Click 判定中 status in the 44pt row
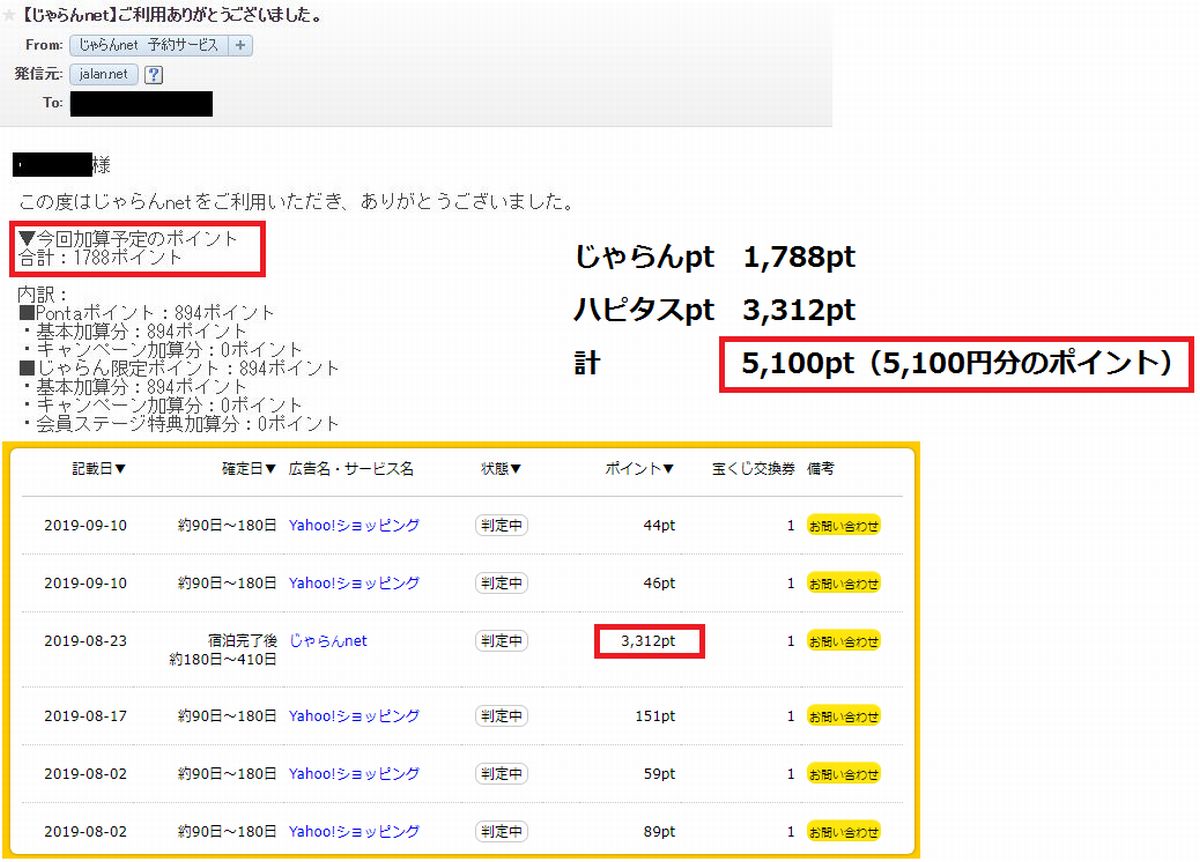The height and width of the screenshot is (862, 1200). pyautogui.click(x=501, y=525)
